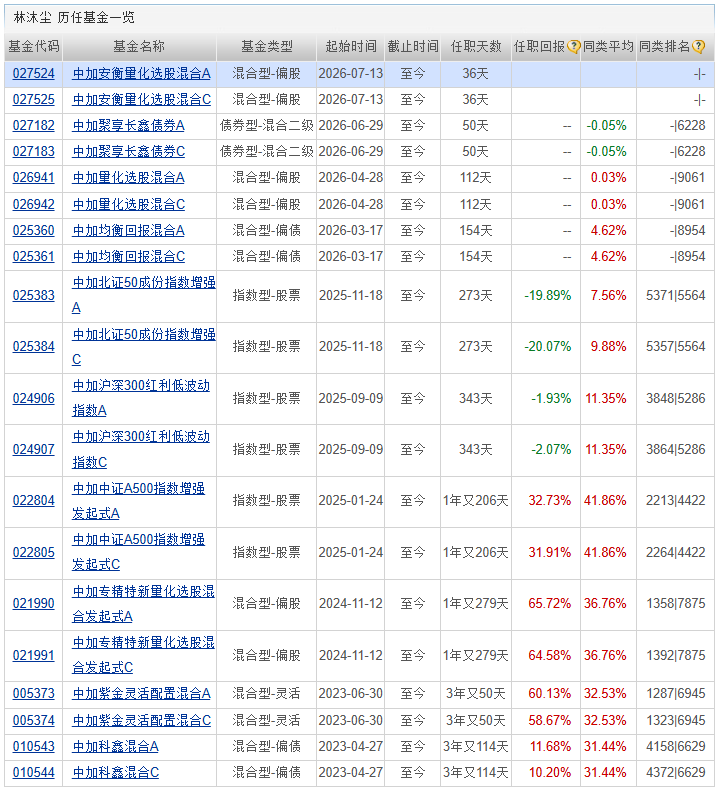Open 中加北证50成份指数增强C fund link
719x793 pixels.
[144, 347]
